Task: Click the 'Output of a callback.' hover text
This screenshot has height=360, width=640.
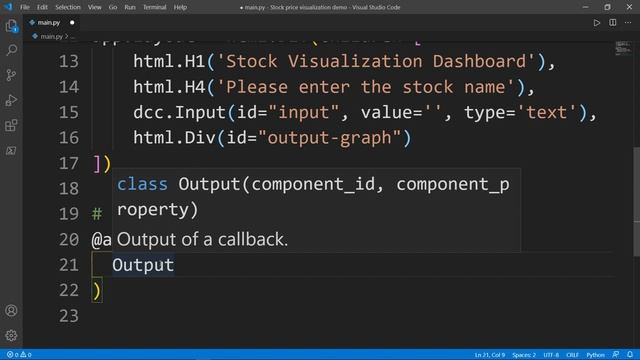Action: pyautogui.click(x=202, y=240)
